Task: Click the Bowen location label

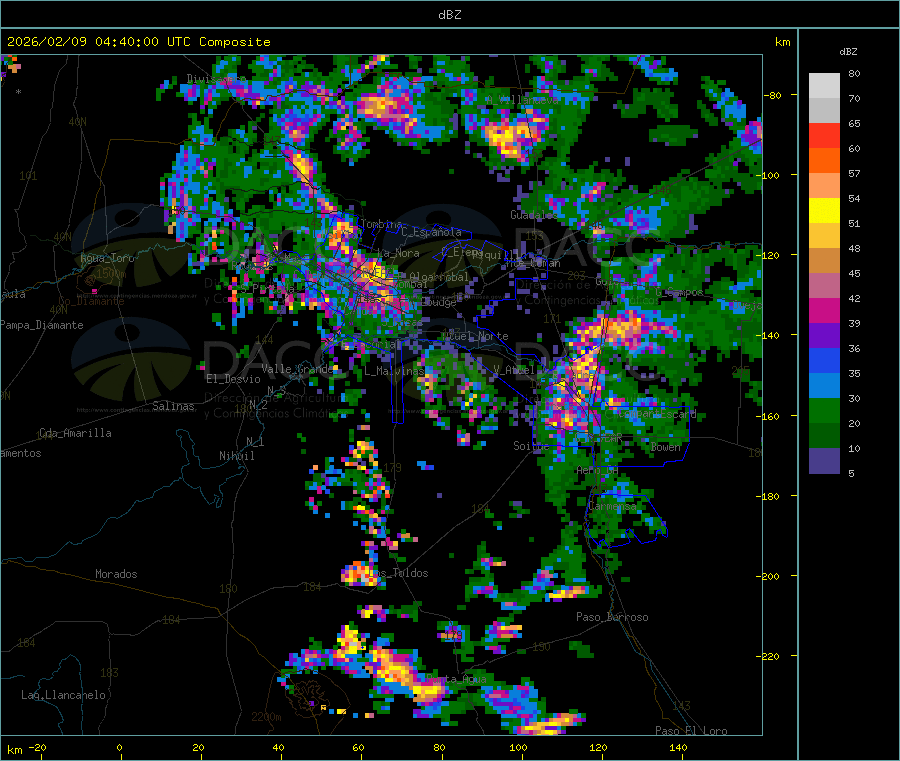Action: [666, 446]
